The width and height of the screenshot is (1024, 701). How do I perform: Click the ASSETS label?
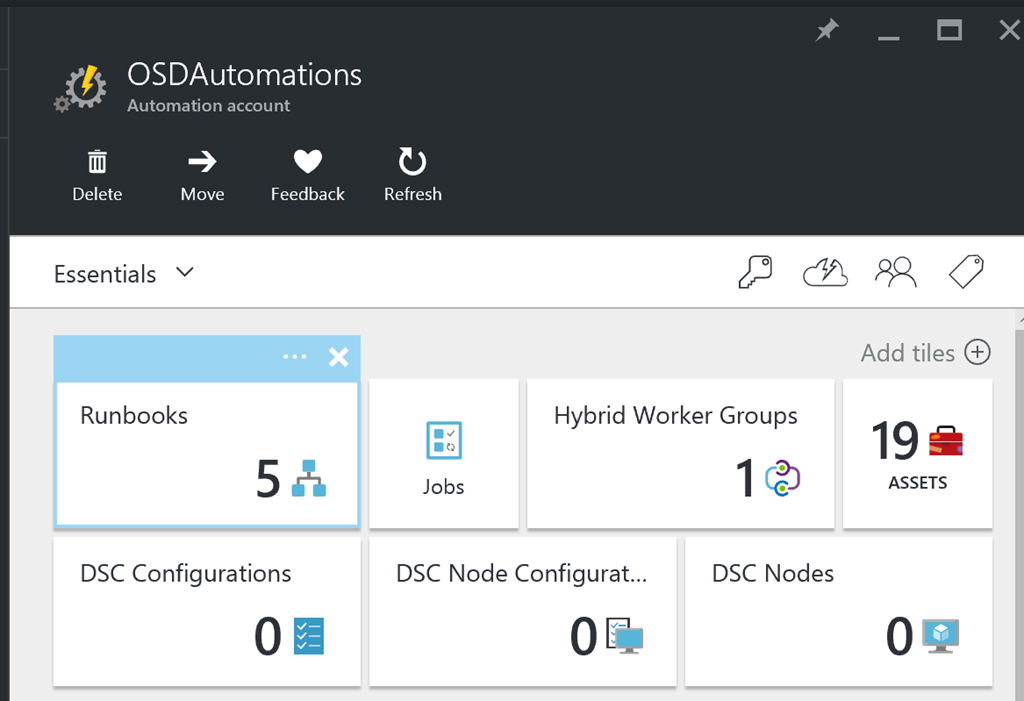point(918,483)
